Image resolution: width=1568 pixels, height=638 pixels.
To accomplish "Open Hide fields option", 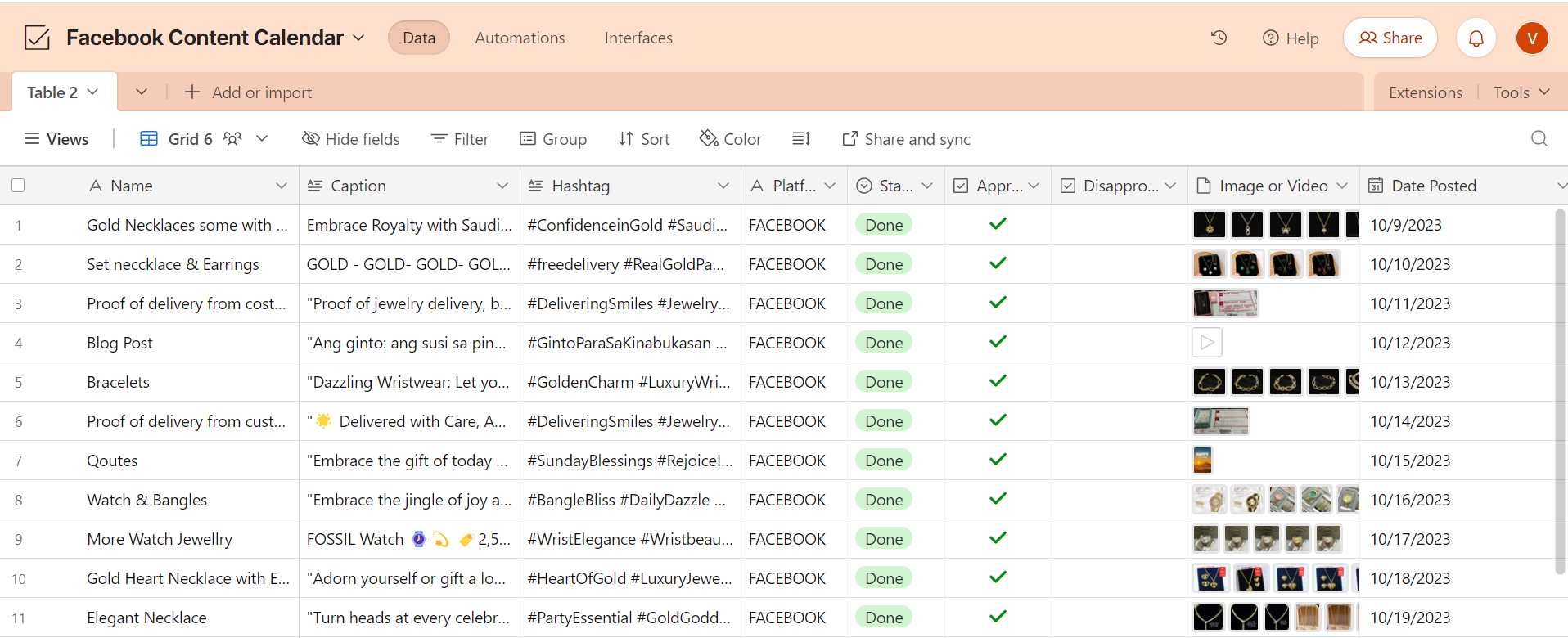I will click(x=351, y=139).
